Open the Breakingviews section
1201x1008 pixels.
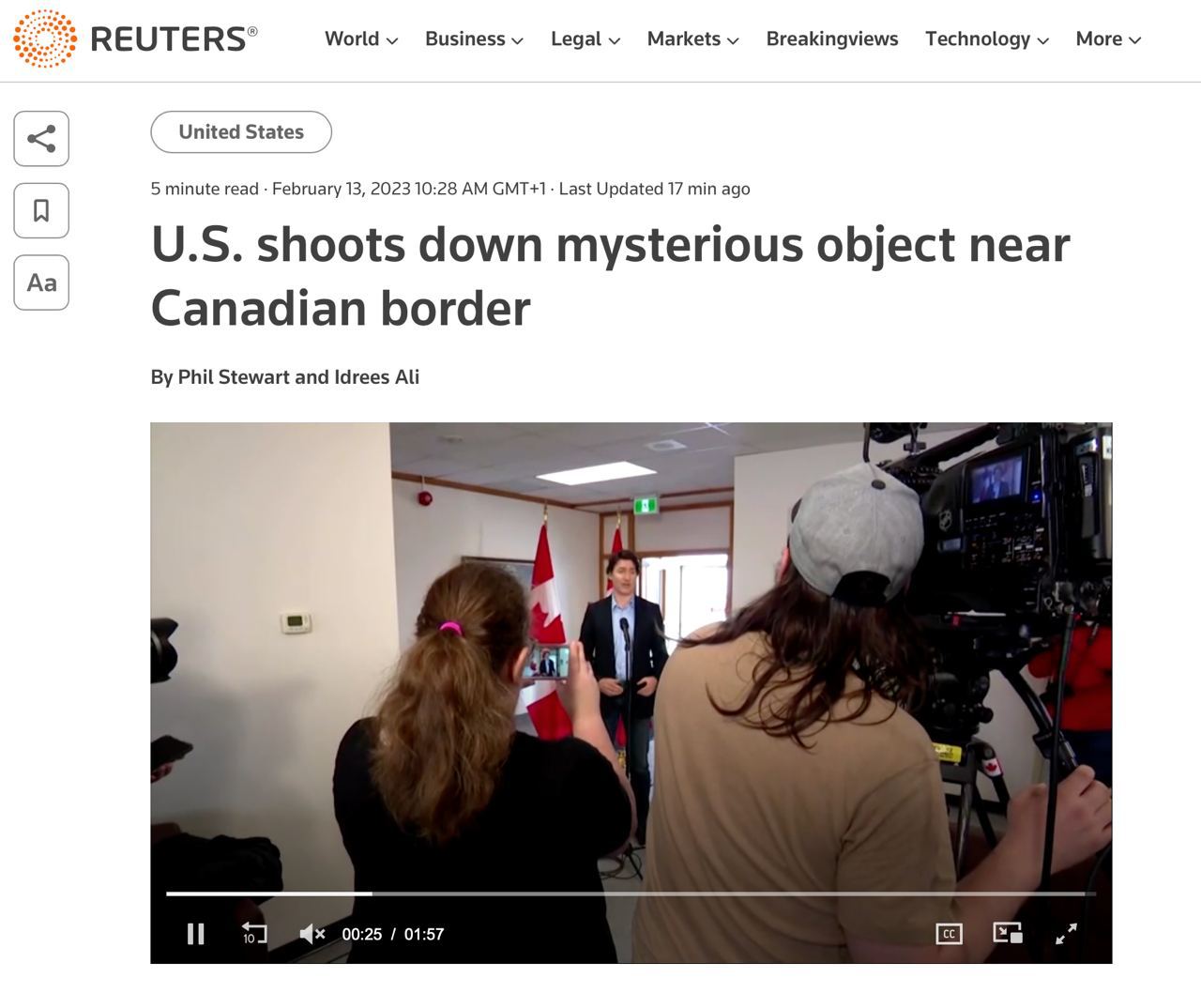[x=832, y=39]
